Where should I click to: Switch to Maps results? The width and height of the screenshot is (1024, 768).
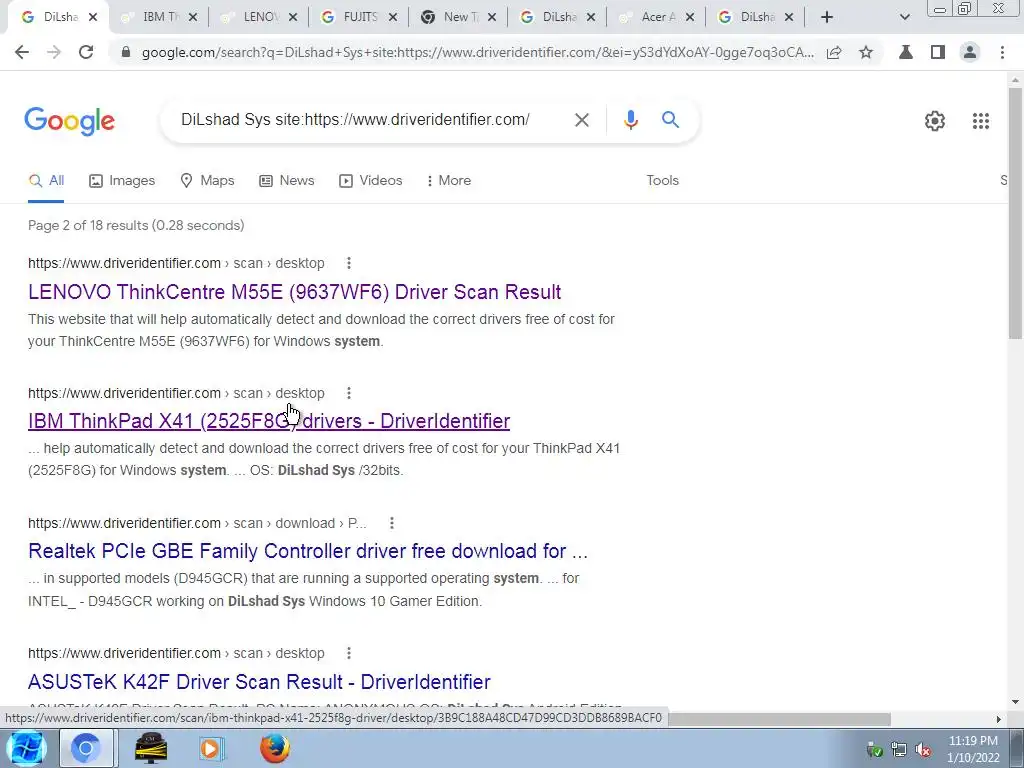(x=207, y=181)
